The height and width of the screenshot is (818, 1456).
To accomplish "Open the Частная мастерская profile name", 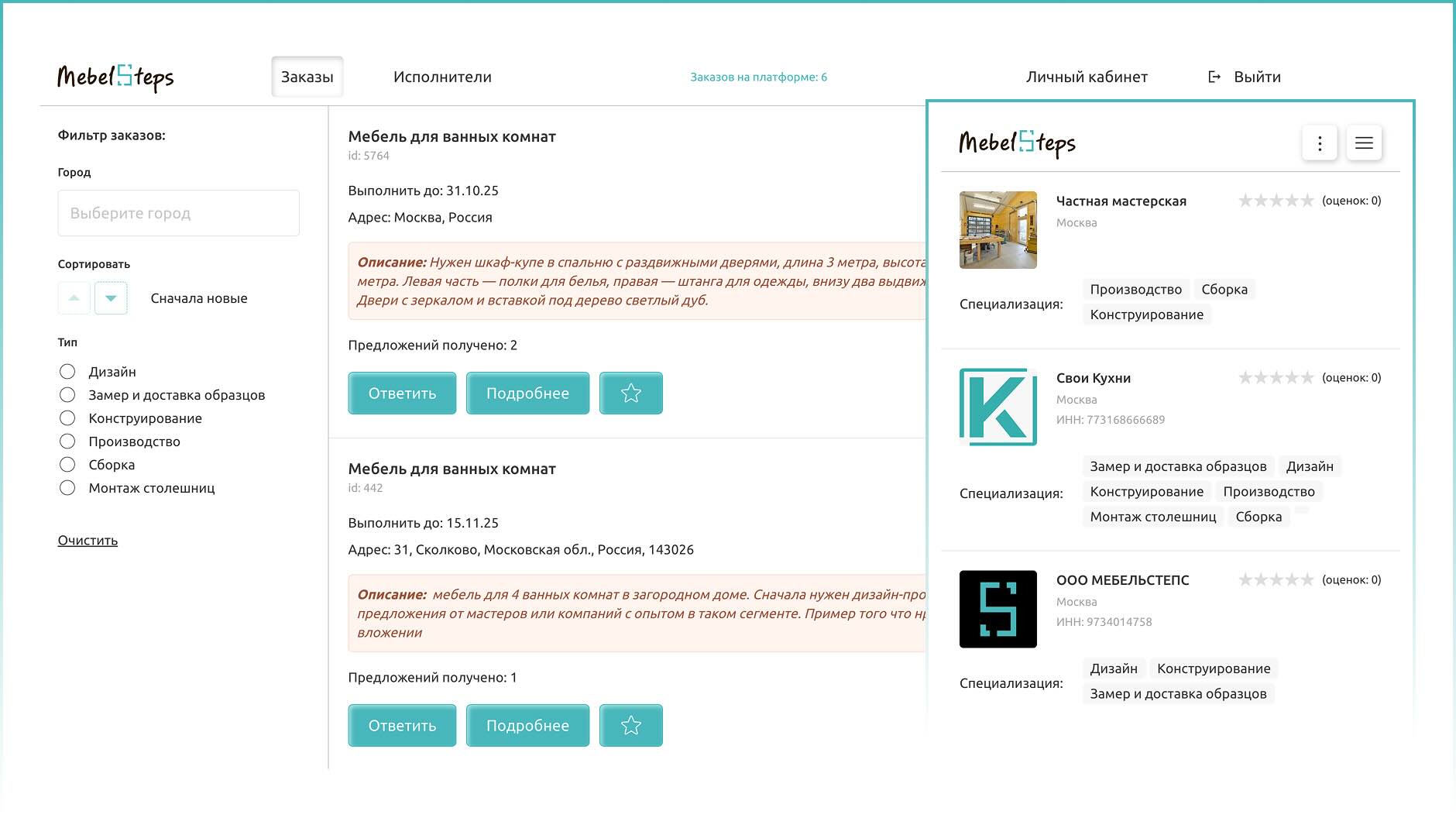I will click(x=1121, y=201).
